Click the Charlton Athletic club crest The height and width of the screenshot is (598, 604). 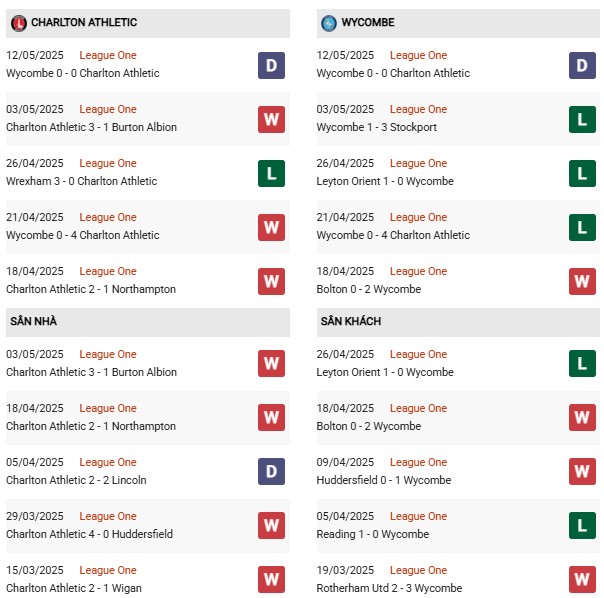pyautogui.click(x=18, y=23)
